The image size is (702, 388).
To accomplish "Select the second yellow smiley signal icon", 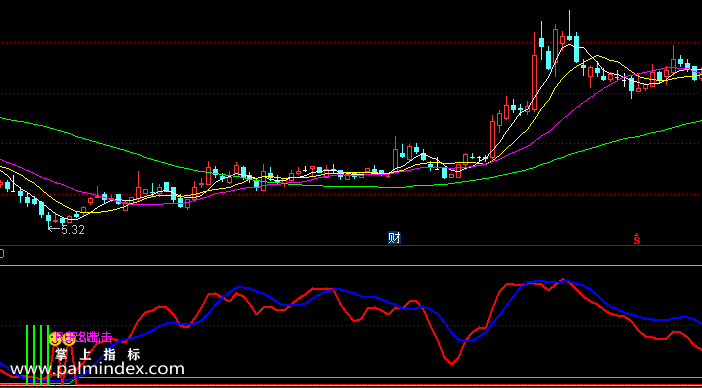I will [68, 339].
